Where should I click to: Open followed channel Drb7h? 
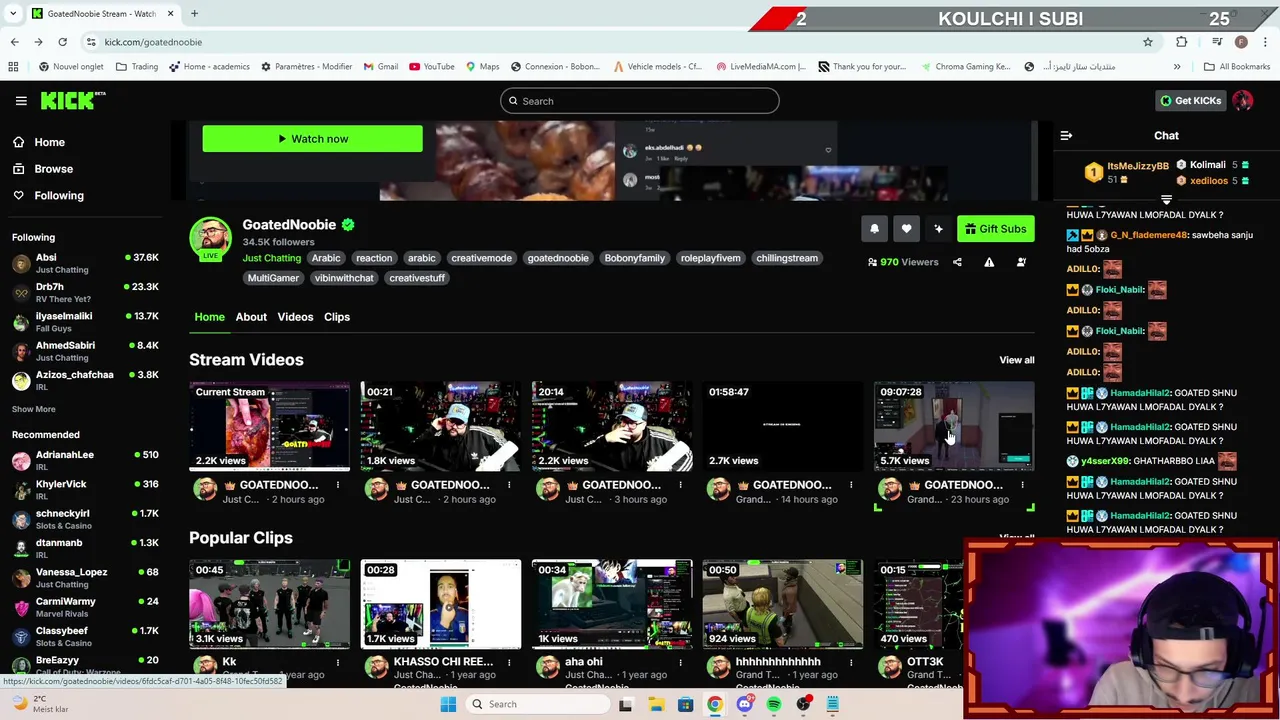coord(85,292)
